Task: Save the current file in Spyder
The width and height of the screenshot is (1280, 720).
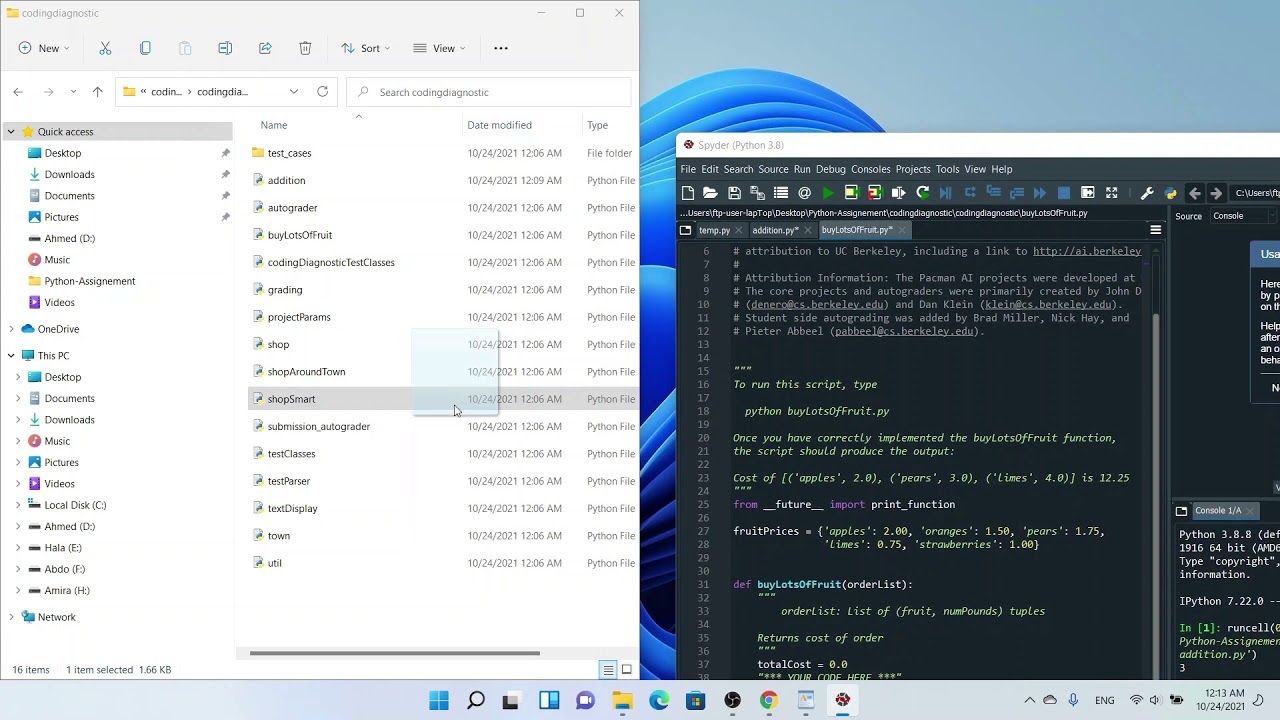Action: [734, 193]
